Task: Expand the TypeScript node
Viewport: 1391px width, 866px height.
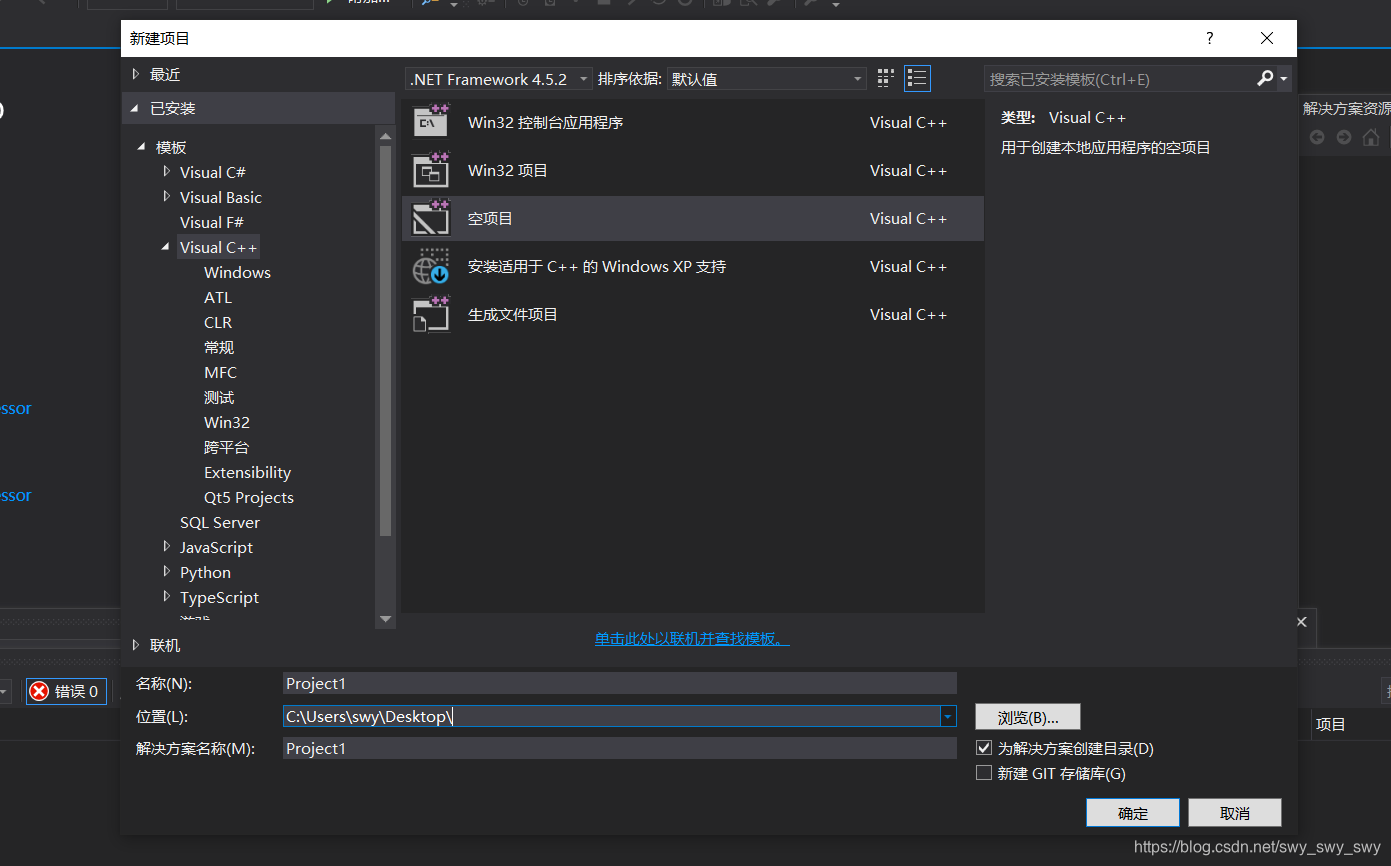Action: point(167,596)
